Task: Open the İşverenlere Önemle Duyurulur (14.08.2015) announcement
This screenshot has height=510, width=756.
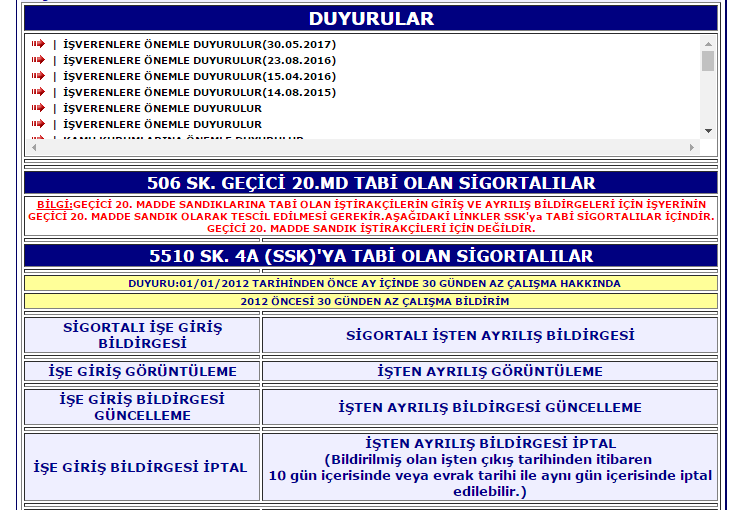Action: point(199,92)
